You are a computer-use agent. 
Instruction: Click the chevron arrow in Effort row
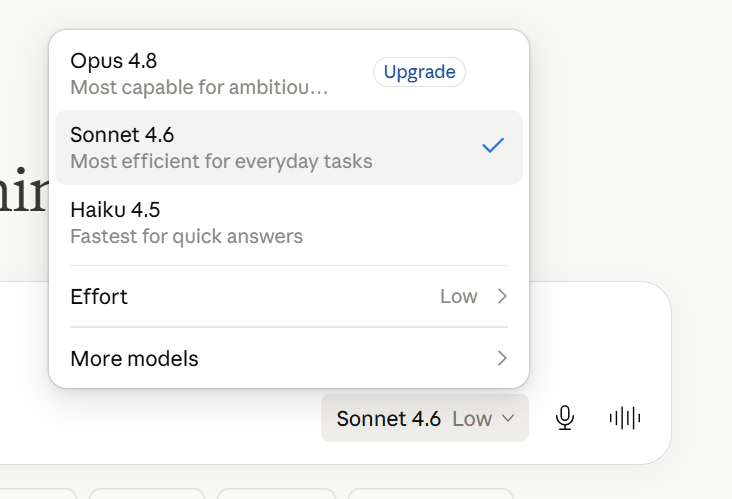(502, 296)
